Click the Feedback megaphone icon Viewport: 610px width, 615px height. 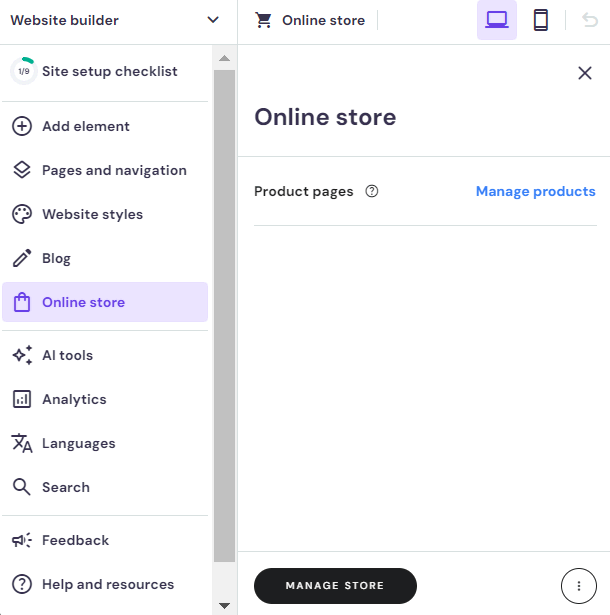[22, 540]
